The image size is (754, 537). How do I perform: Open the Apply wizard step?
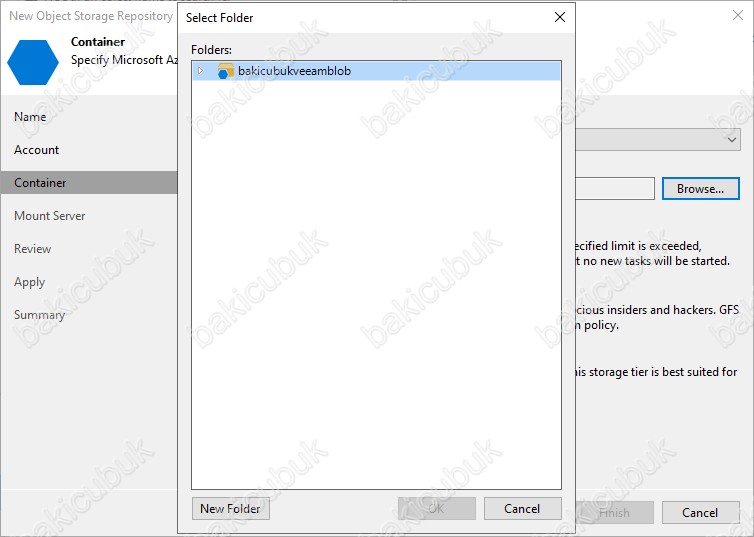tap(29, 282)
